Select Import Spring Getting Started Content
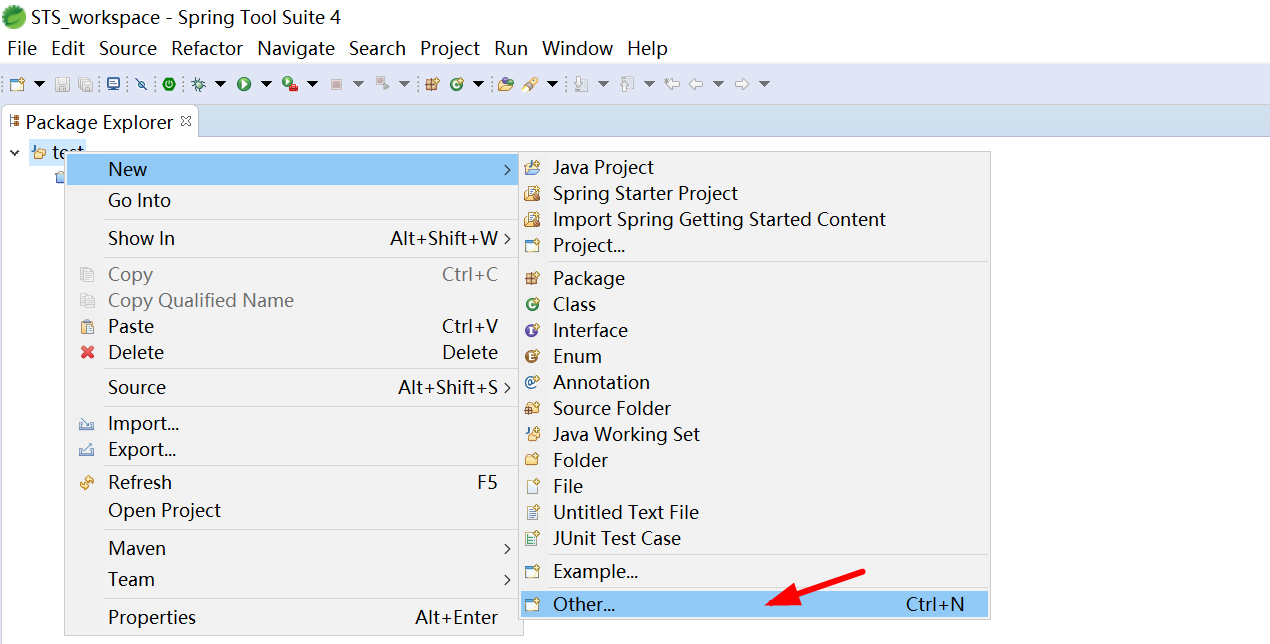Screen dimensions: 1270x644 point(754,219)
